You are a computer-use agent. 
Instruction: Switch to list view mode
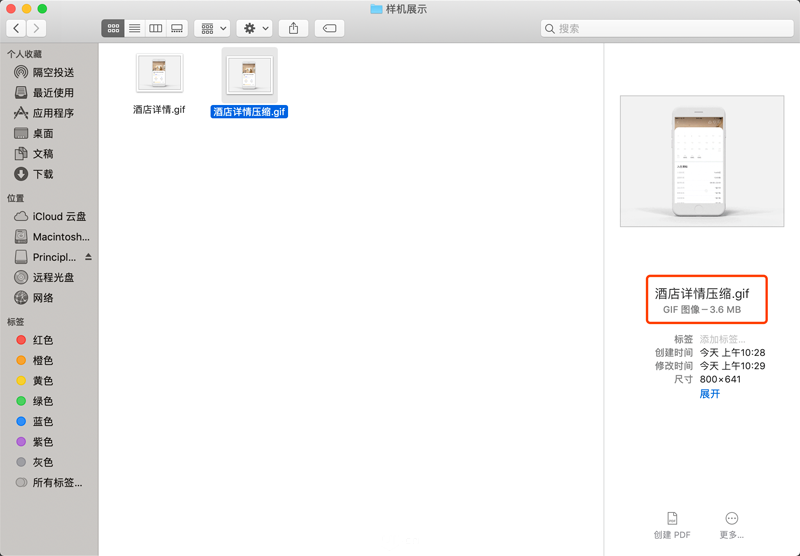(x=135, y=29)
